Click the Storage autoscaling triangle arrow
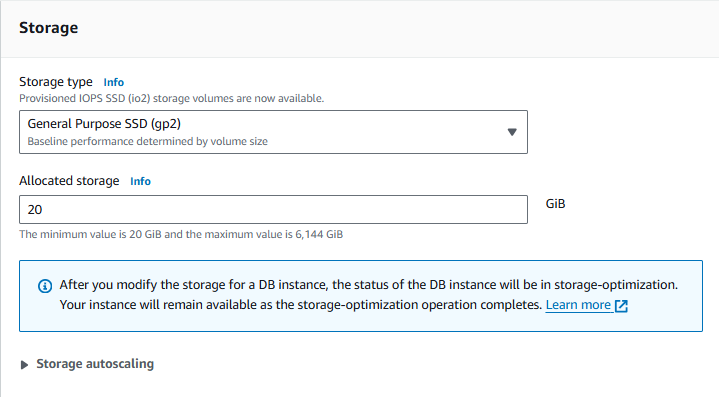Screen dimensions: 719x397 tap(24, 364)
